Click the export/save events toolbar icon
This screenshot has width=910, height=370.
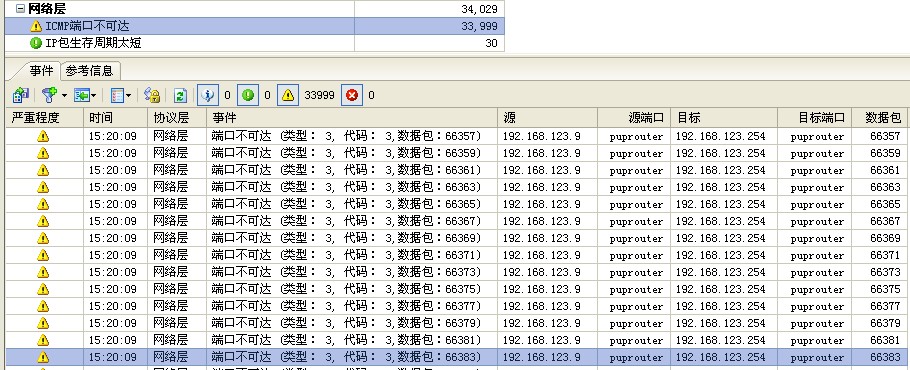click(21, 95)
